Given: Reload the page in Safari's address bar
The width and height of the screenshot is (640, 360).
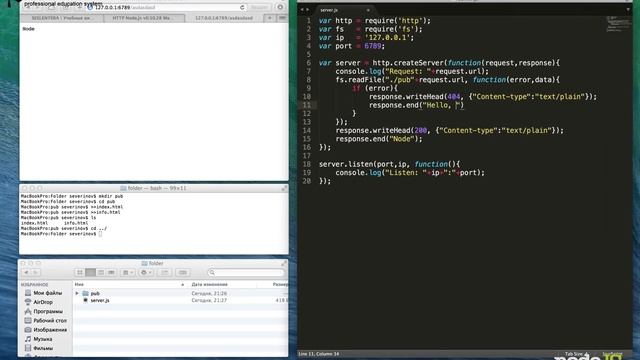Looking at the screenshot, I should point(242,7).
